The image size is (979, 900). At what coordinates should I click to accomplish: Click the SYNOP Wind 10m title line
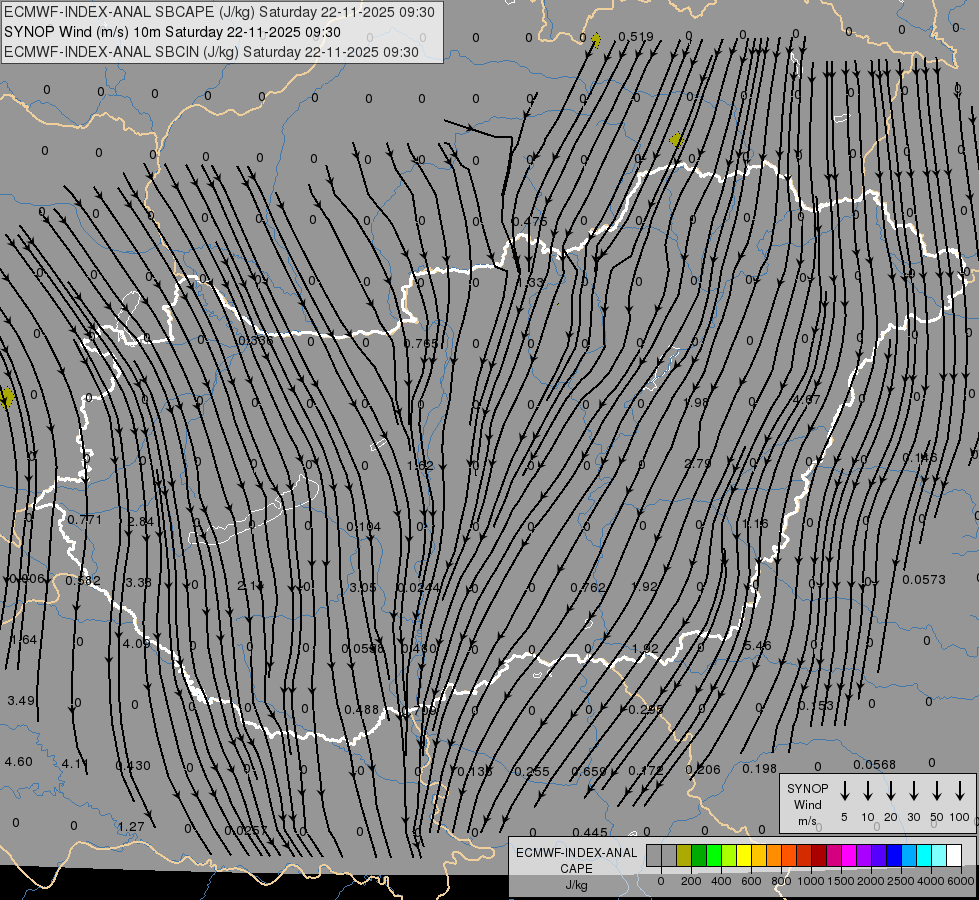click(x=172, y=32)
